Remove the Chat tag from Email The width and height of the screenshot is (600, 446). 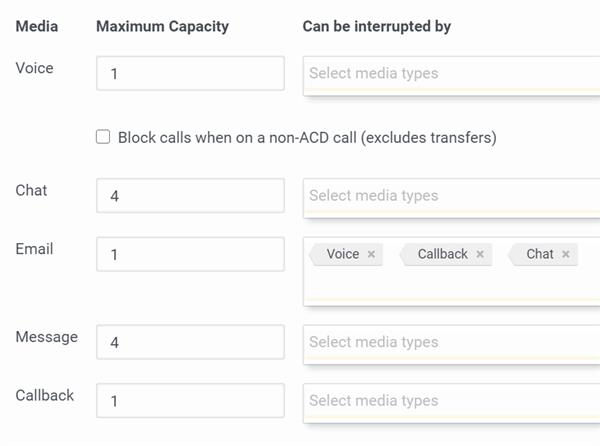(566, 255)
